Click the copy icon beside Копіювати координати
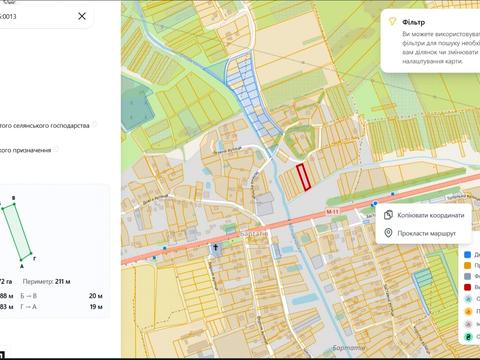The height and width of the screenshot is (360, 480). (x=388, y=215)
